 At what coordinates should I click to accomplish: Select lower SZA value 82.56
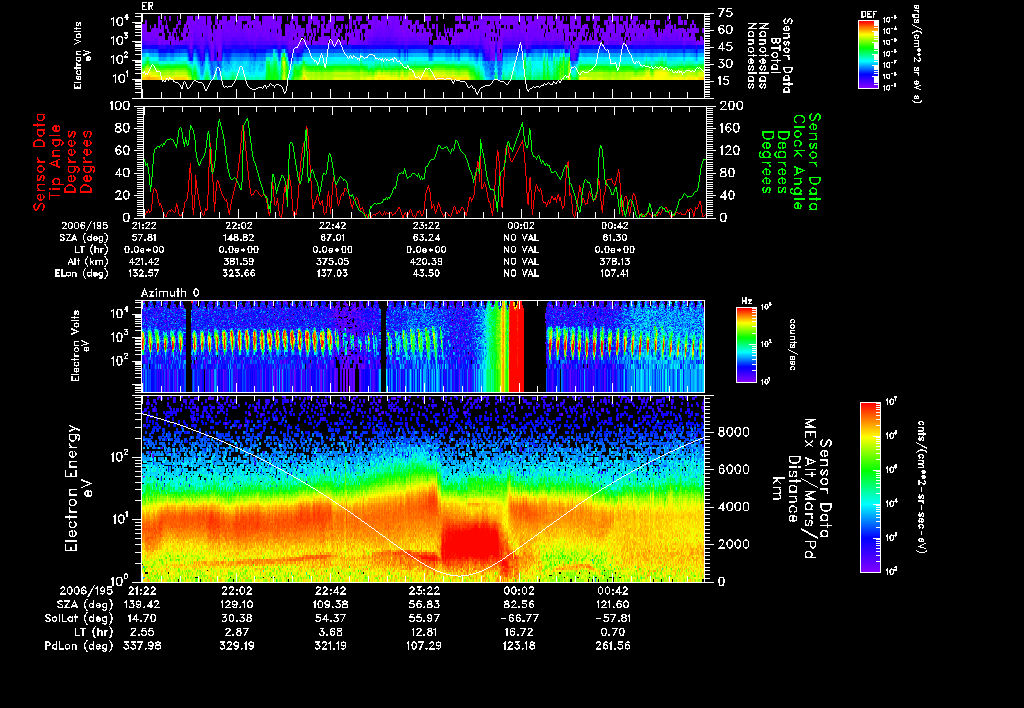(519, 604)
